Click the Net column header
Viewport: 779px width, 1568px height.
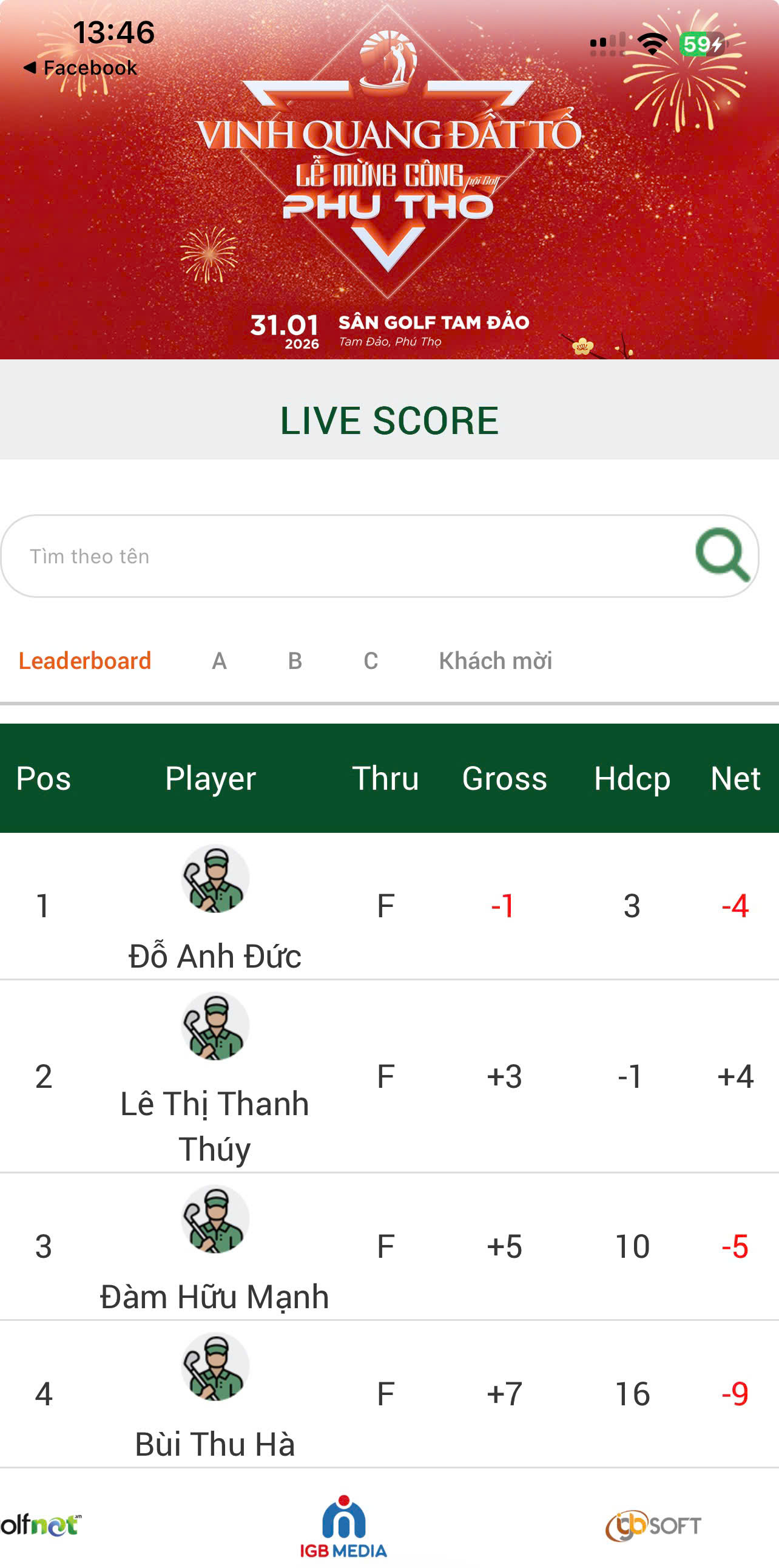click(x=735, y=778)
